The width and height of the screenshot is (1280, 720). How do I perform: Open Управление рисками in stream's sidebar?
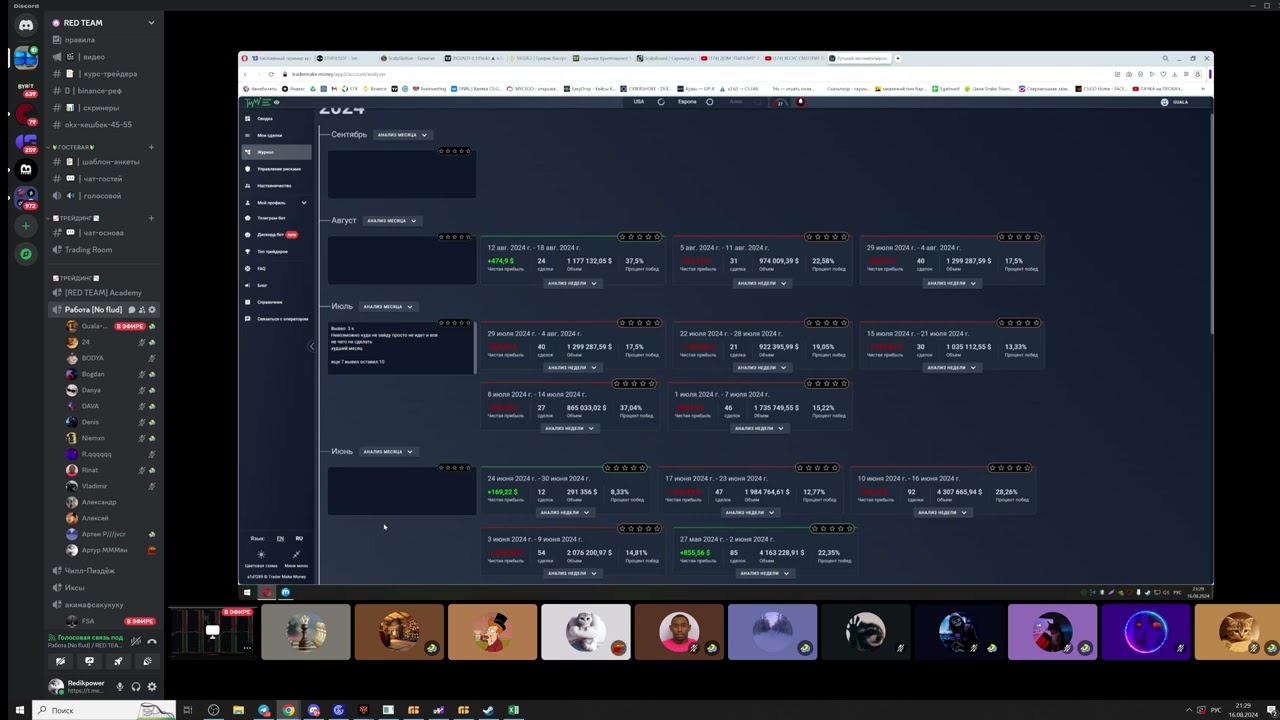[277, 169]
